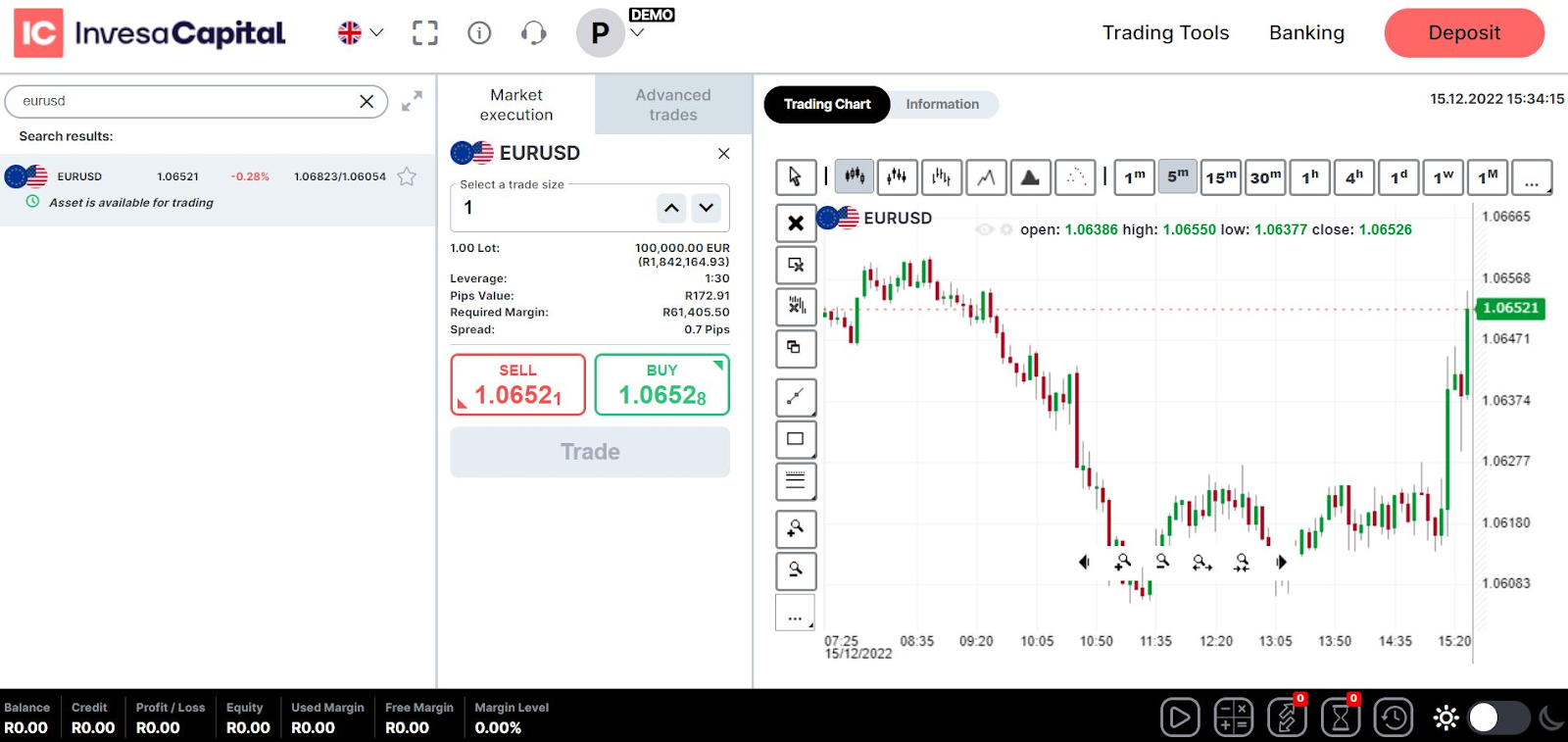This screenshot has width=1568, height=742.
Task: Select the cursor pointer tool in chart toolbar
Action: [795, 176]
